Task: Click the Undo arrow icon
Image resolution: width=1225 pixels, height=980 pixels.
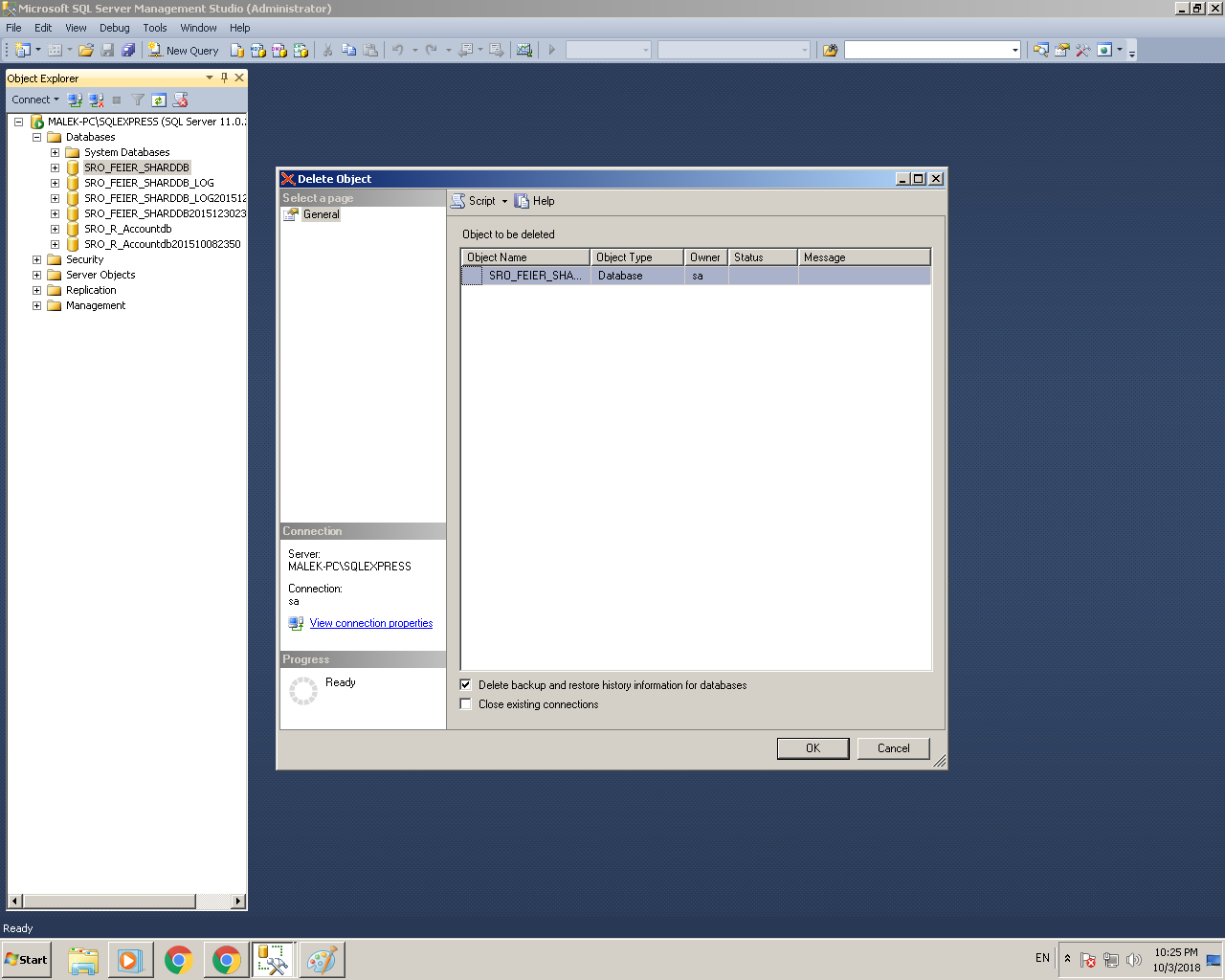Action: coord(398,50)
